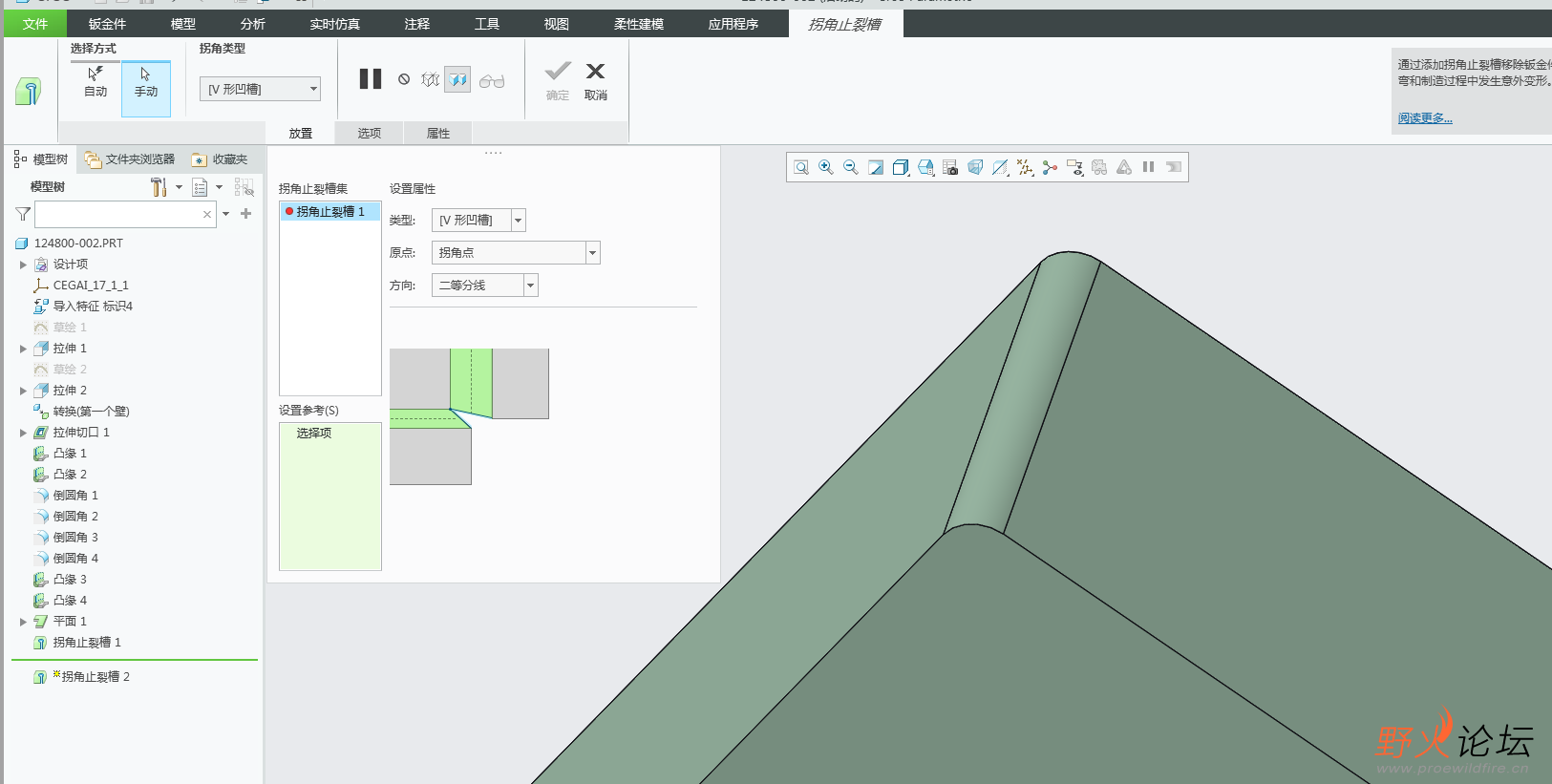The height and width of the screenshot is (784, 1552).
Task: Confirm with the 确定 checkmark button
Action: coord(558,81)
